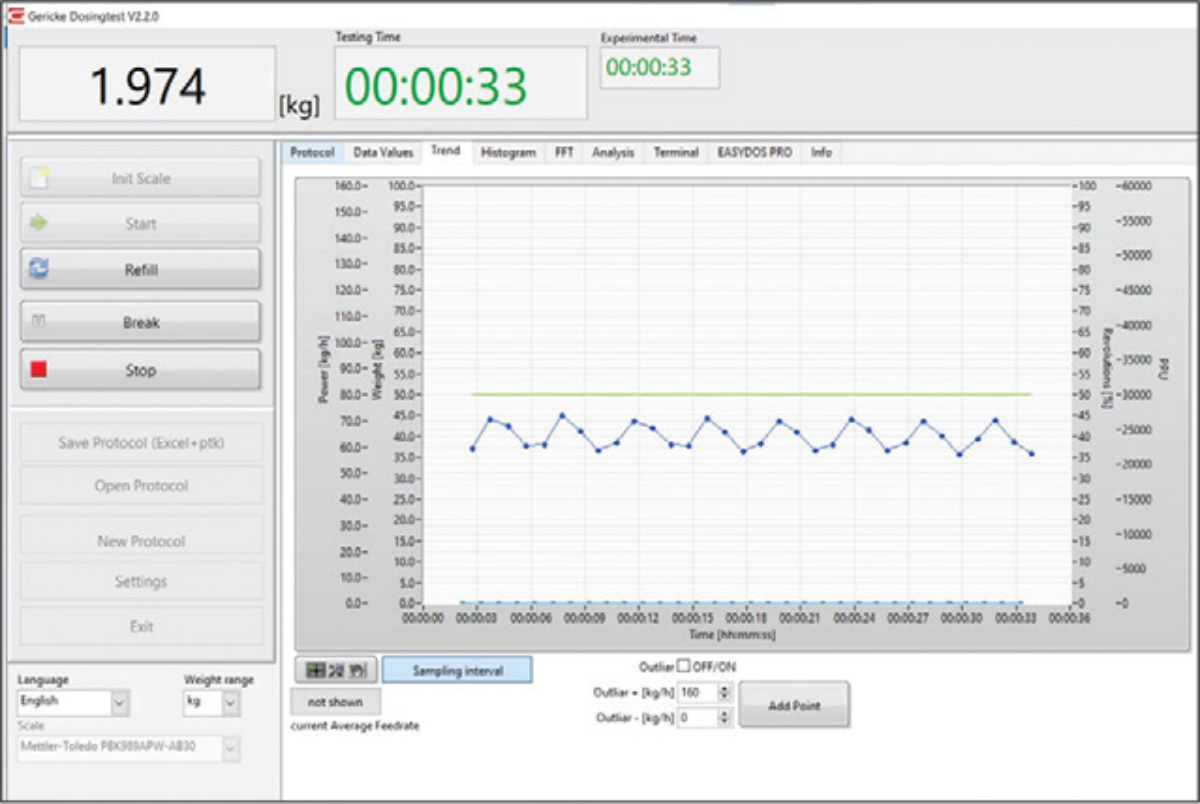Click the Save Protocol (Excel+ptk) button

(141, 443)
